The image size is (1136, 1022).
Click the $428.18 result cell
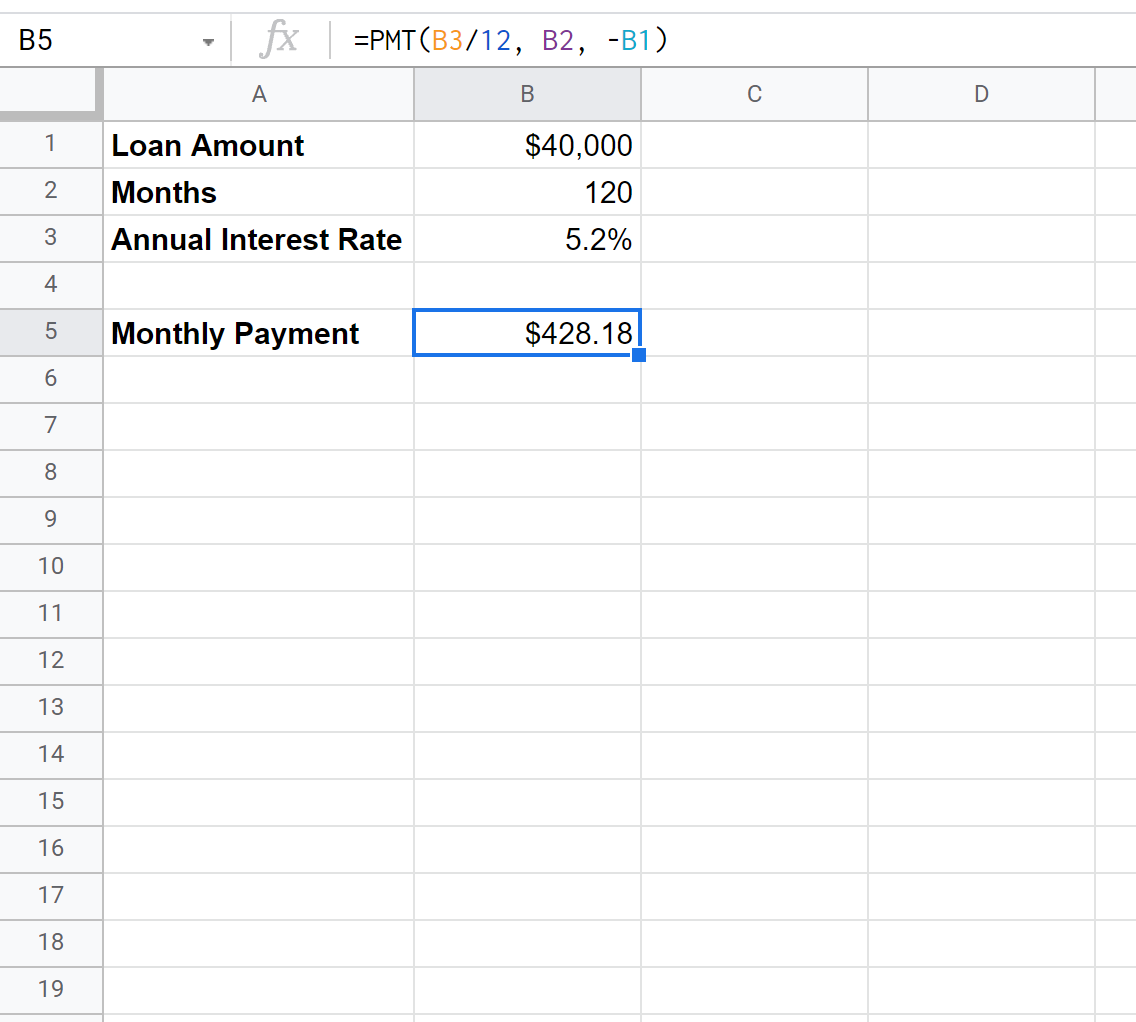[527, 333]
